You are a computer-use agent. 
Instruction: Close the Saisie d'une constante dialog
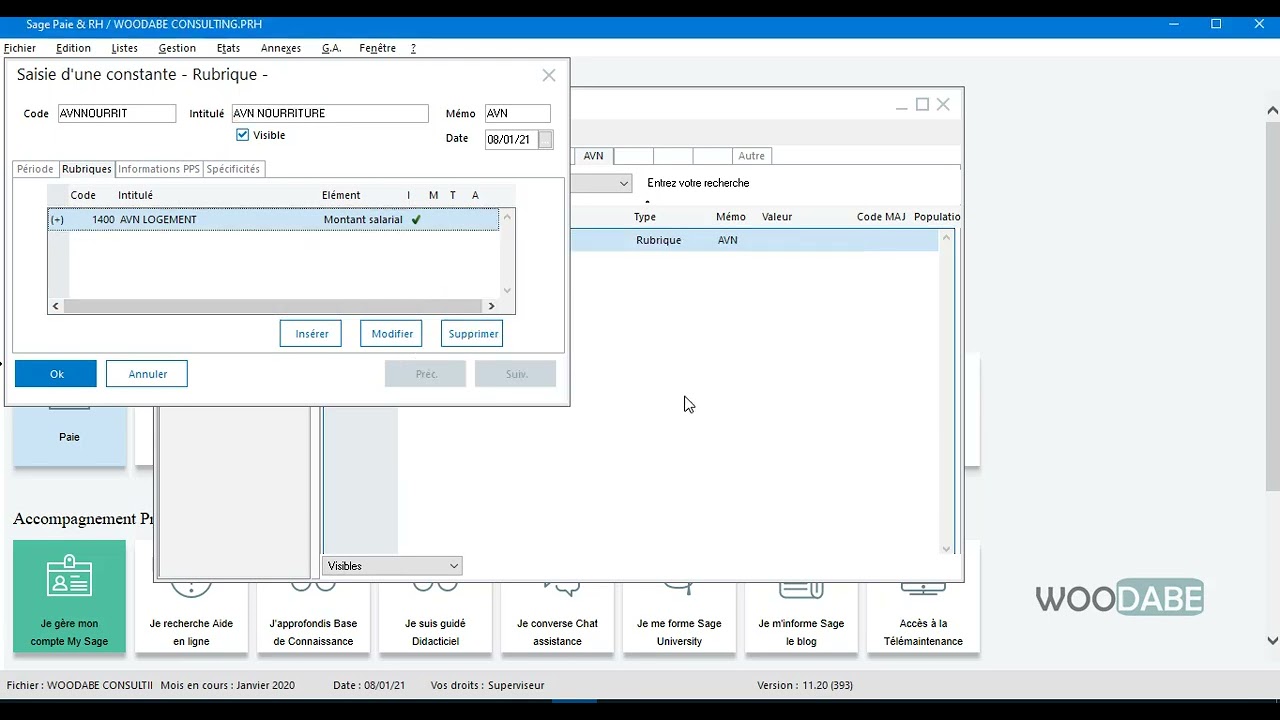pyautogui.click(x=549, y=75)
